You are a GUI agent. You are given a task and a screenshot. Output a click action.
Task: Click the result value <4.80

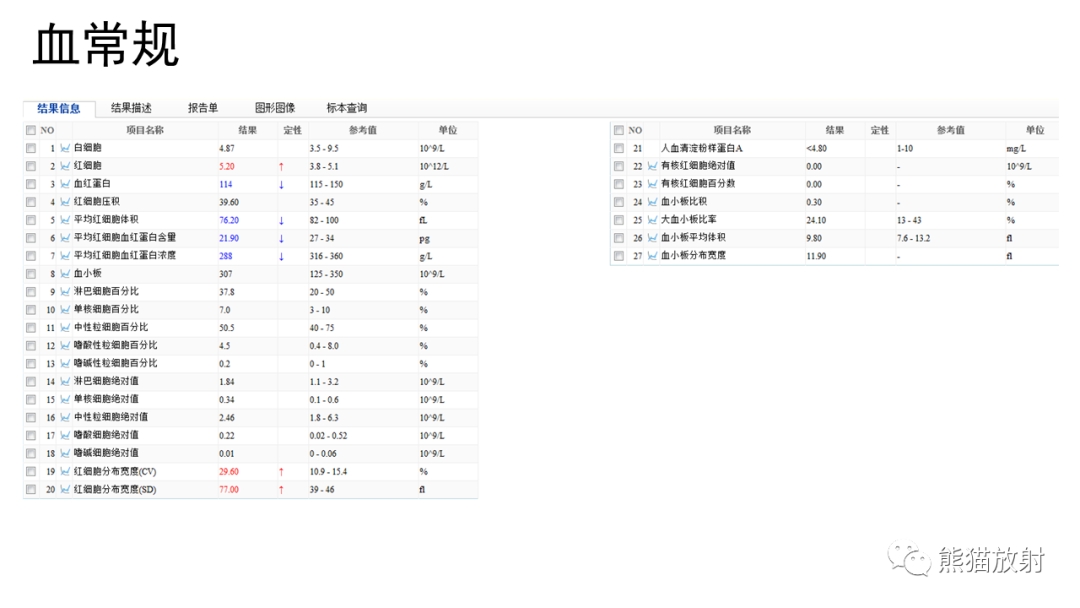pyautogui.click(x=816, y=148)
